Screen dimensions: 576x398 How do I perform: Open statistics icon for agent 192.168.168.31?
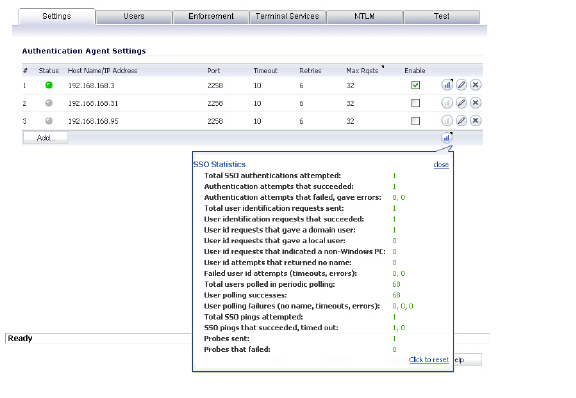coord(447,103)
